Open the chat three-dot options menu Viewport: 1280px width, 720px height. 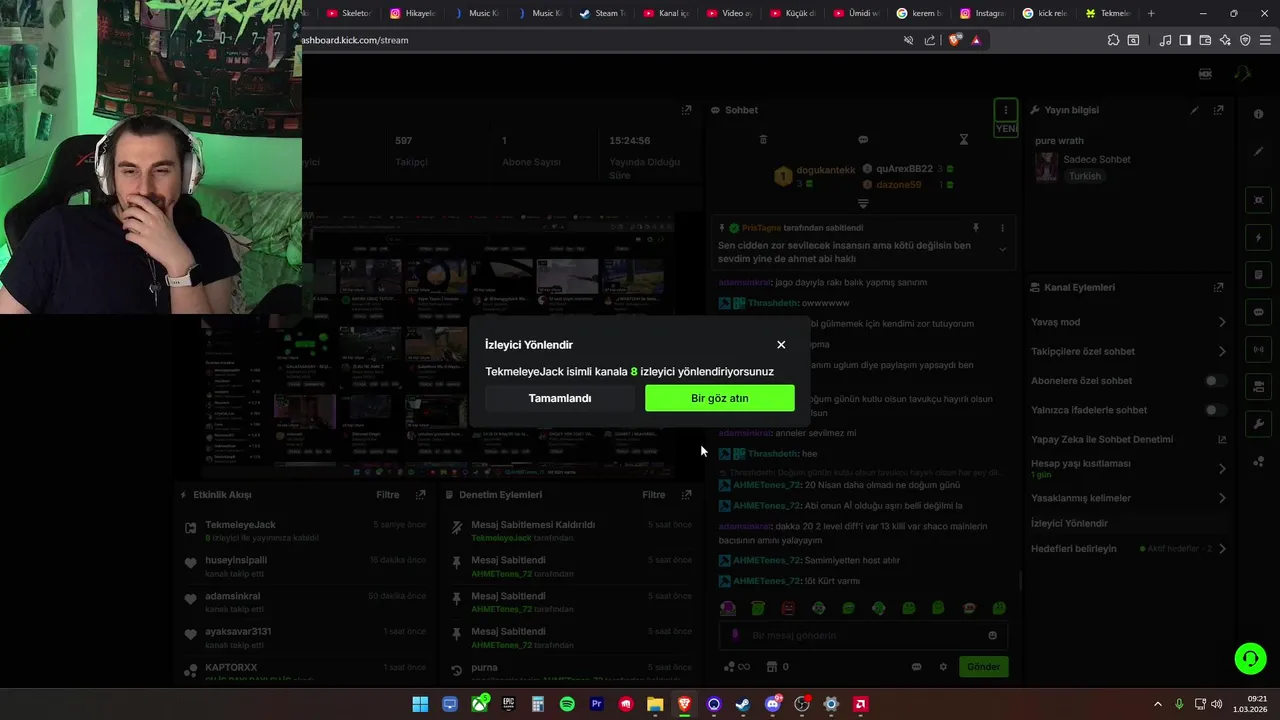click(x=1006, y=110)
